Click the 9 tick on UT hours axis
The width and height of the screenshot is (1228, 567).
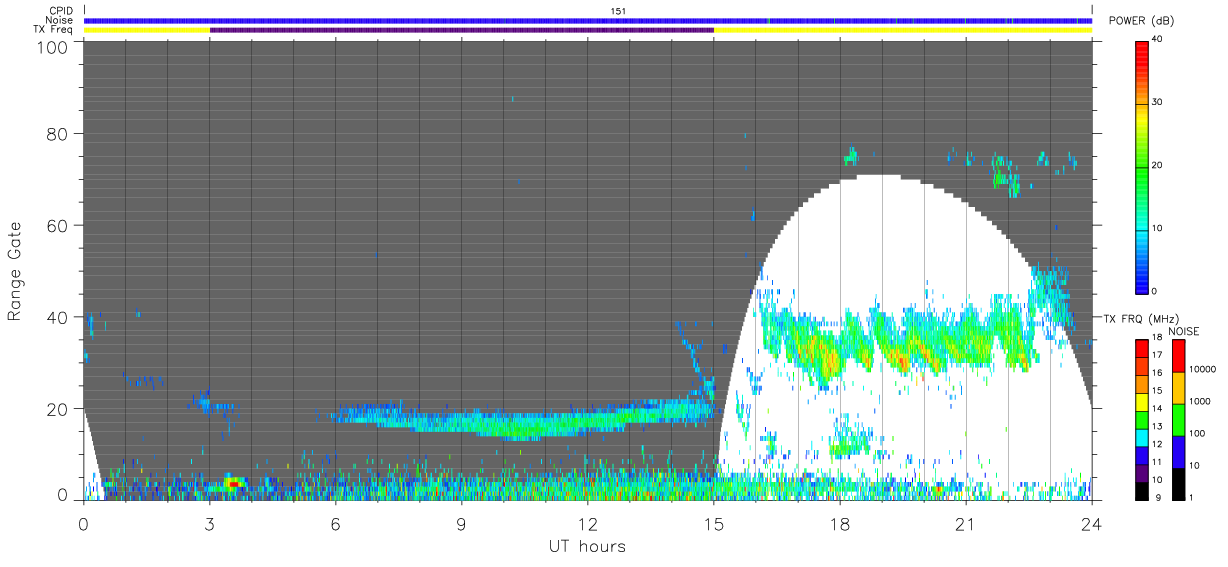[462, 523]
